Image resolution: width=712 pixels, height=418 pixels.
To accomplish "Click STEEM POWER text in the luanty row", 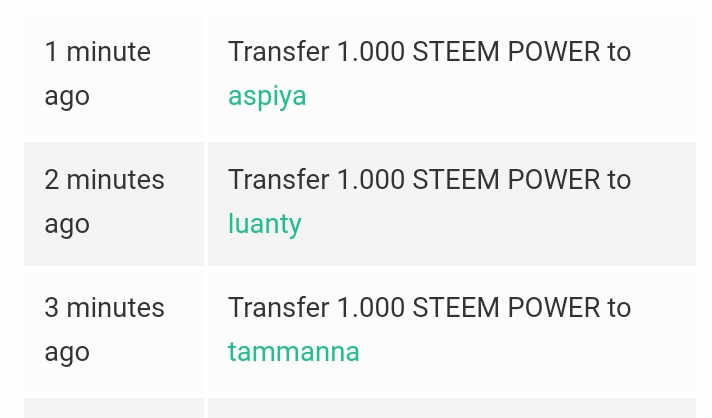I will click(x=506, y=179).
